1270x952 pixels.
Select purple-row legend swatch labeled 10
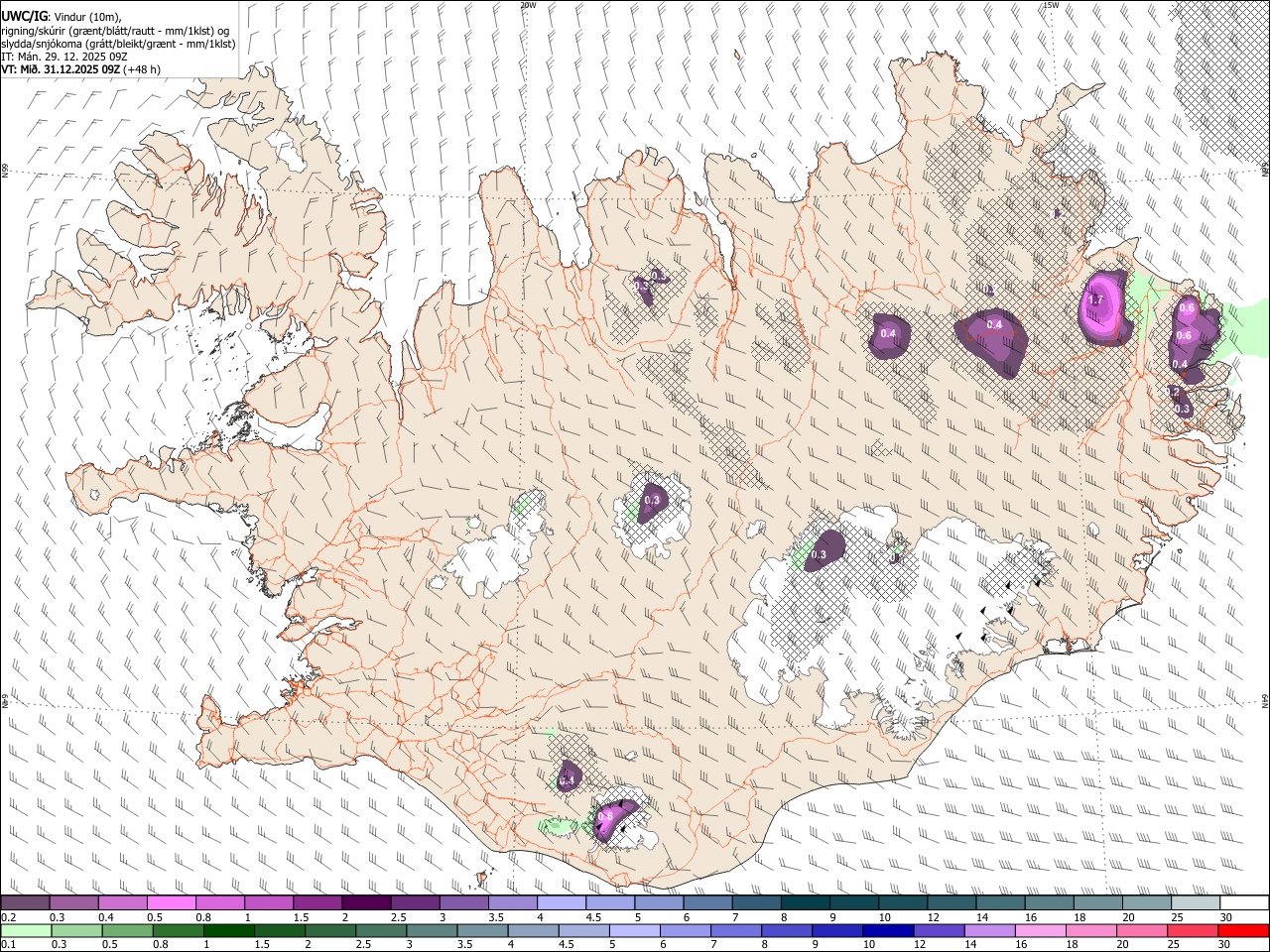pos(902,903)
